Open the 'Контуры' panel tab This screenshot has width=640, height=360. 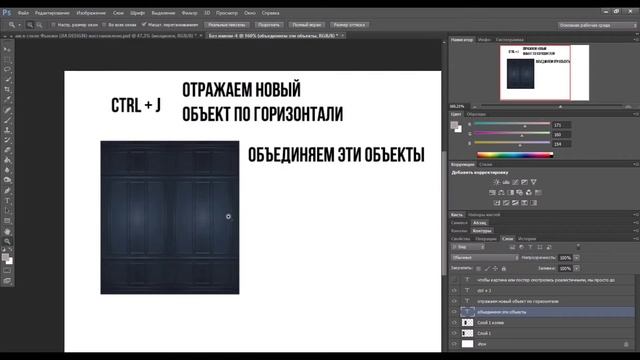[x=482, y=231]
